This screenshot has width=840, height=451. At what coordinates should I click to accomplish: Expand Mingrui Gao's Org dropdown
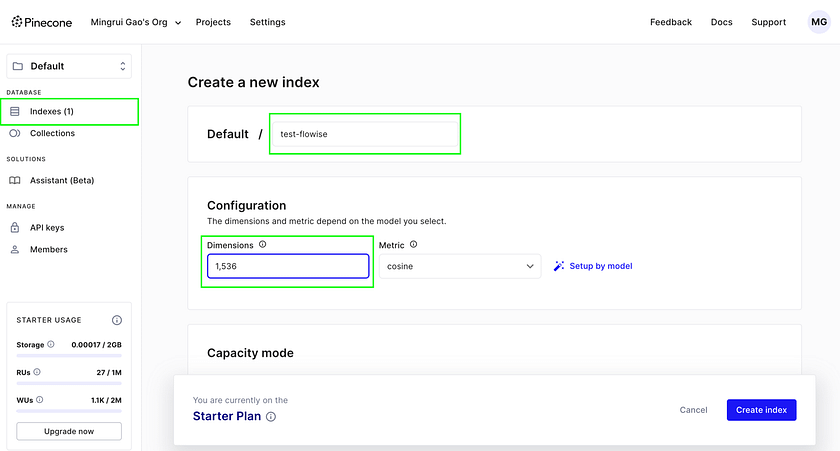(137, 22)
